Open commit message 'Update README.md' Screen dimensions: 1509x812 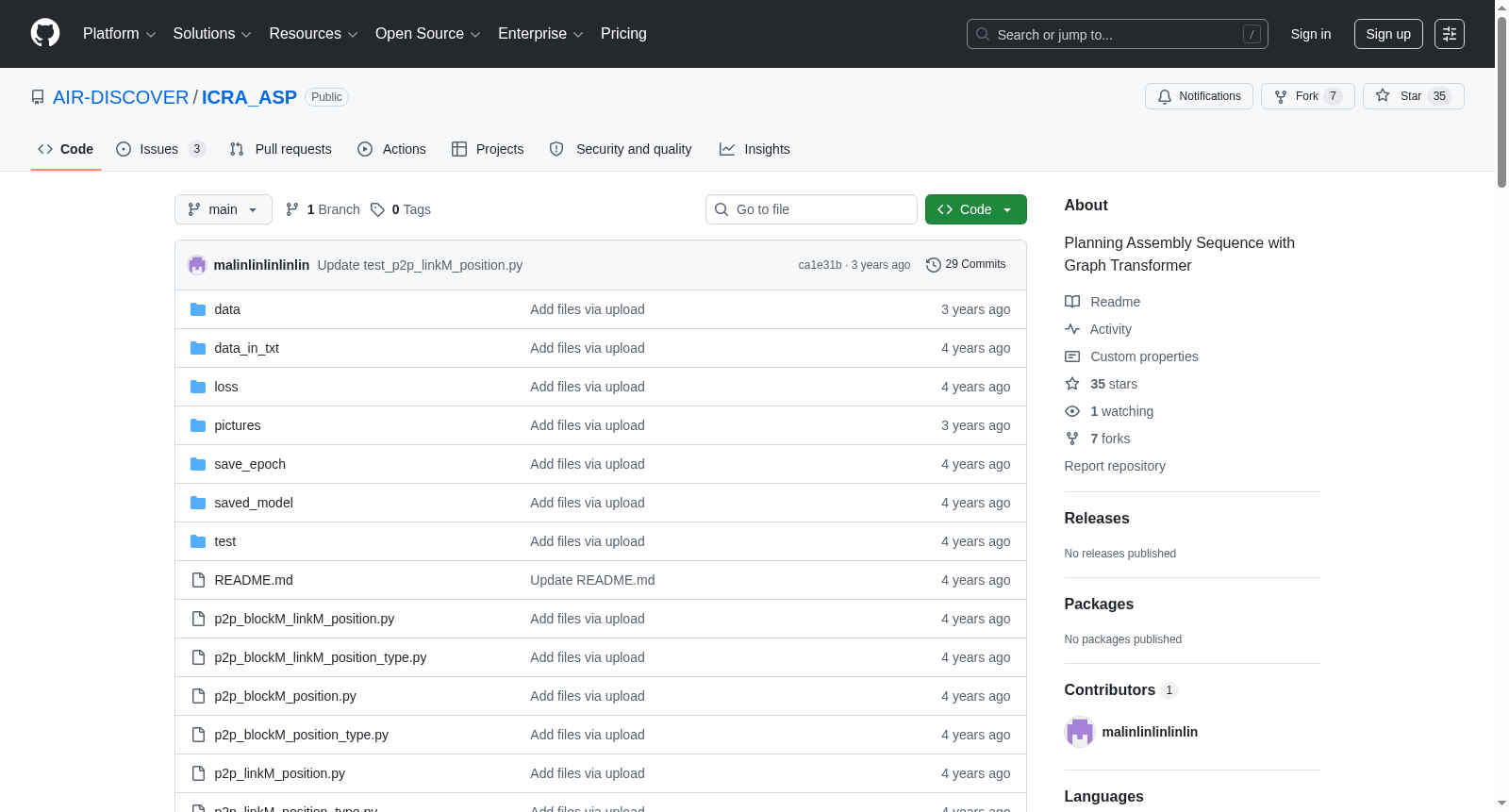click(x=592, y=580)
